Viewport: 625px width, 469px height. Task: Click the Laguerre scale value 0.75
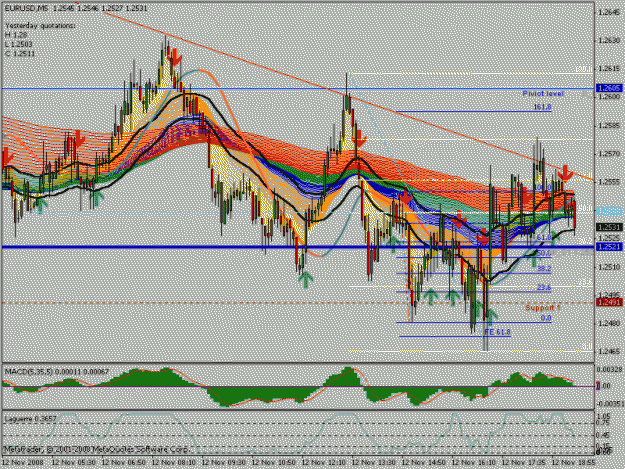(x=603, y=423)
